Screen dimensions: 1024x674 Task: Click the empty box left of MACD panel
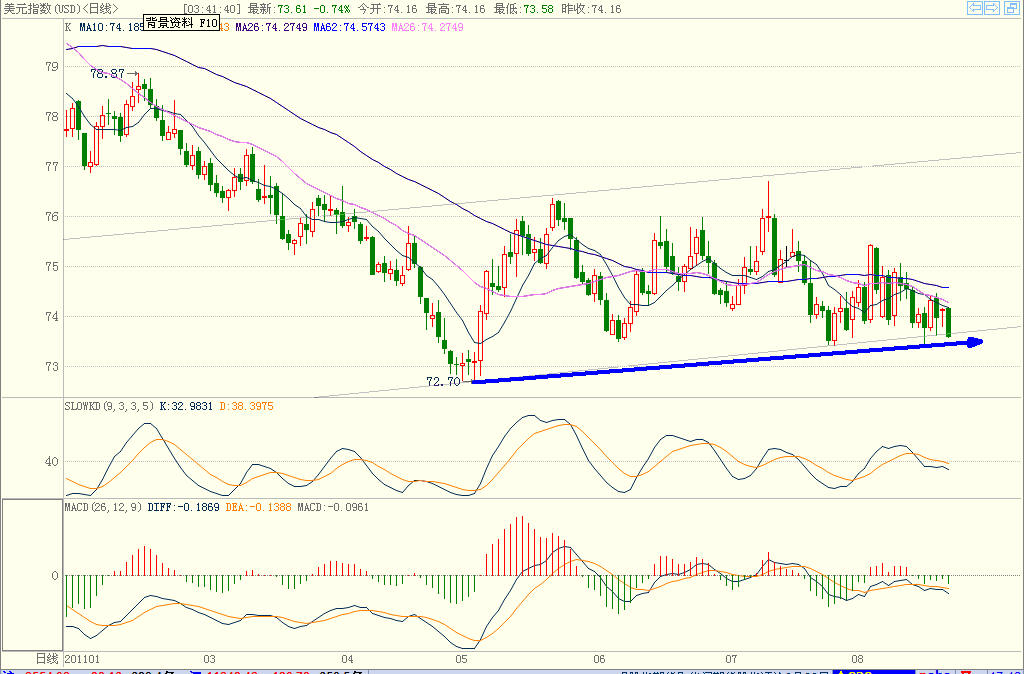(x=32, y=575)
